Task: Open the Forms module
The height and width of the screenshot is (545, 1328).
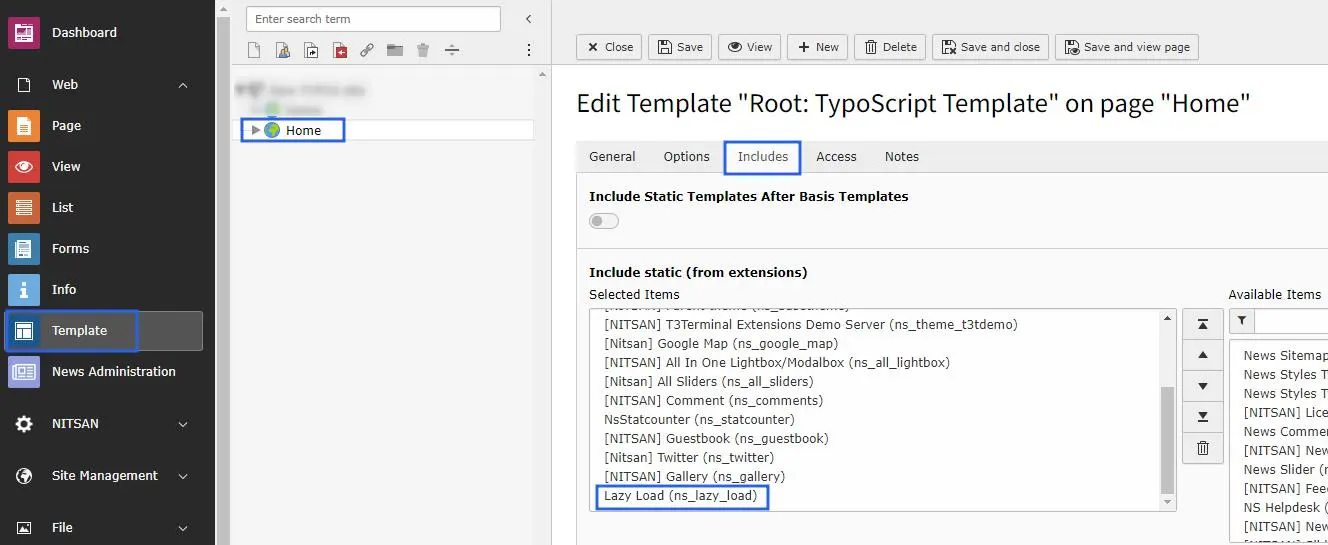Action: tap(70, 249)
